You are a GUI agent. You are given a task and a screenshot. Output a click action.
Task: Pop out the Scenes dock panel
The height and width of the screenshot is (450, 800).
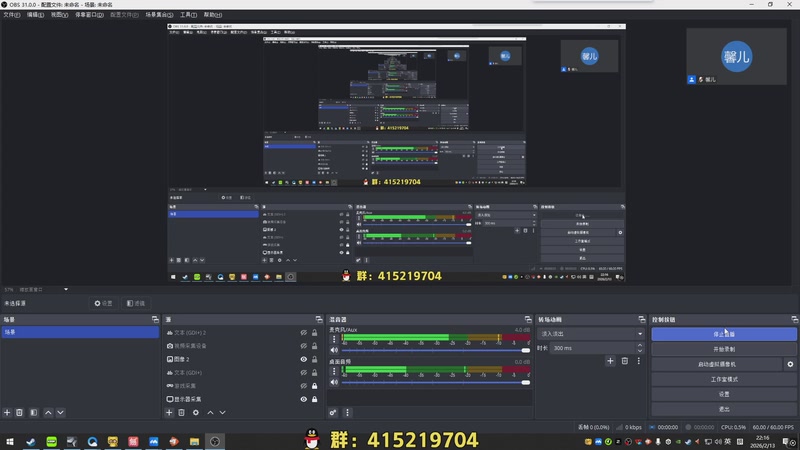pyautogui.click(x=155, y=319)
